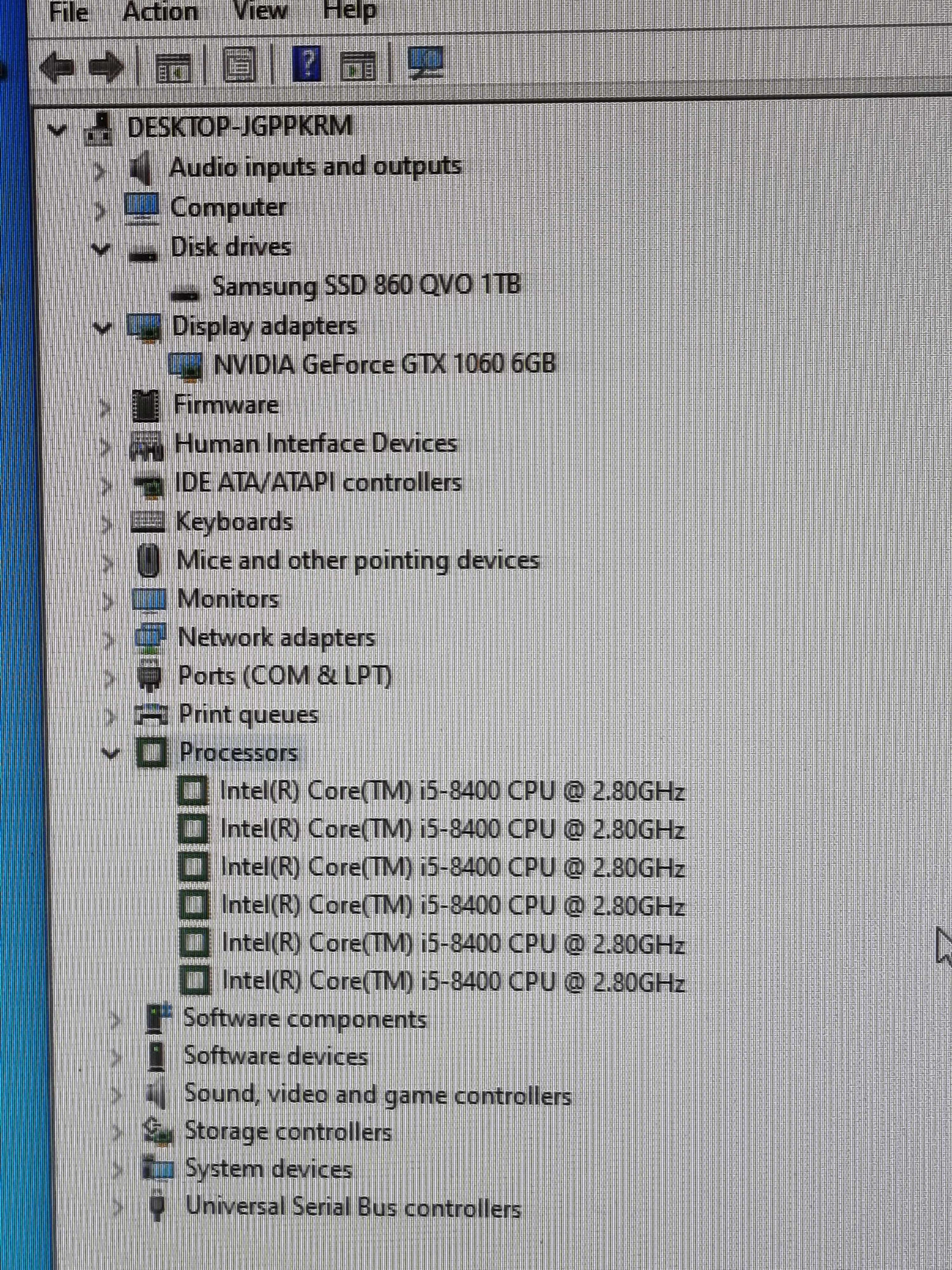
Task: Select the Disk drives label
Action: 231,247
